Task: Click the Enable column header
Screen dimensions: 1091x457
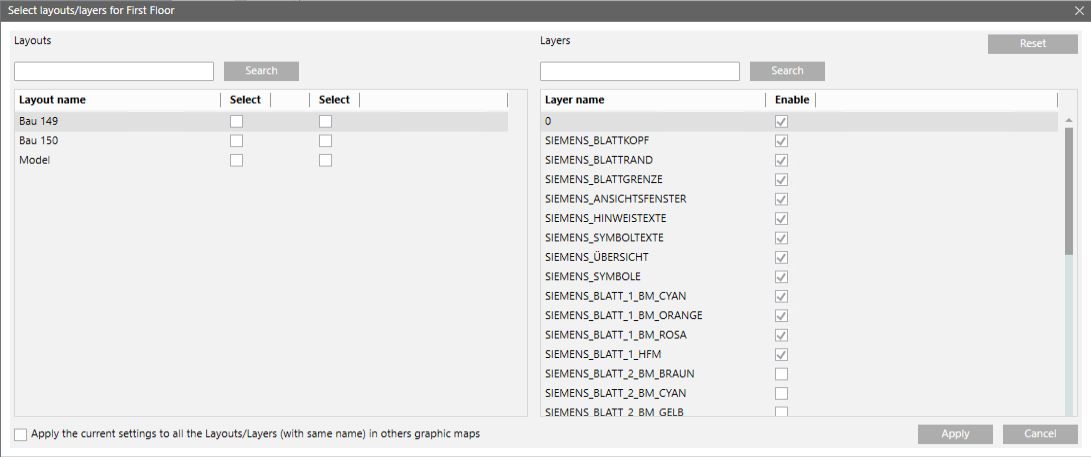Action: [x=791, y=100]
